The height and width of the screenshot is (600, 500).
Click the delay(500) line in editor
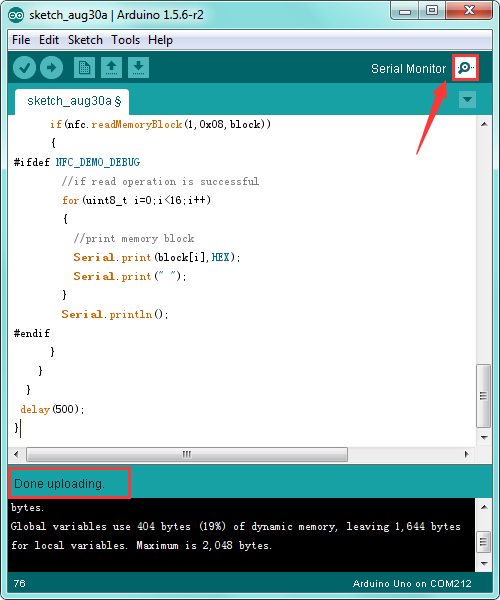click(x=52, y=409)
